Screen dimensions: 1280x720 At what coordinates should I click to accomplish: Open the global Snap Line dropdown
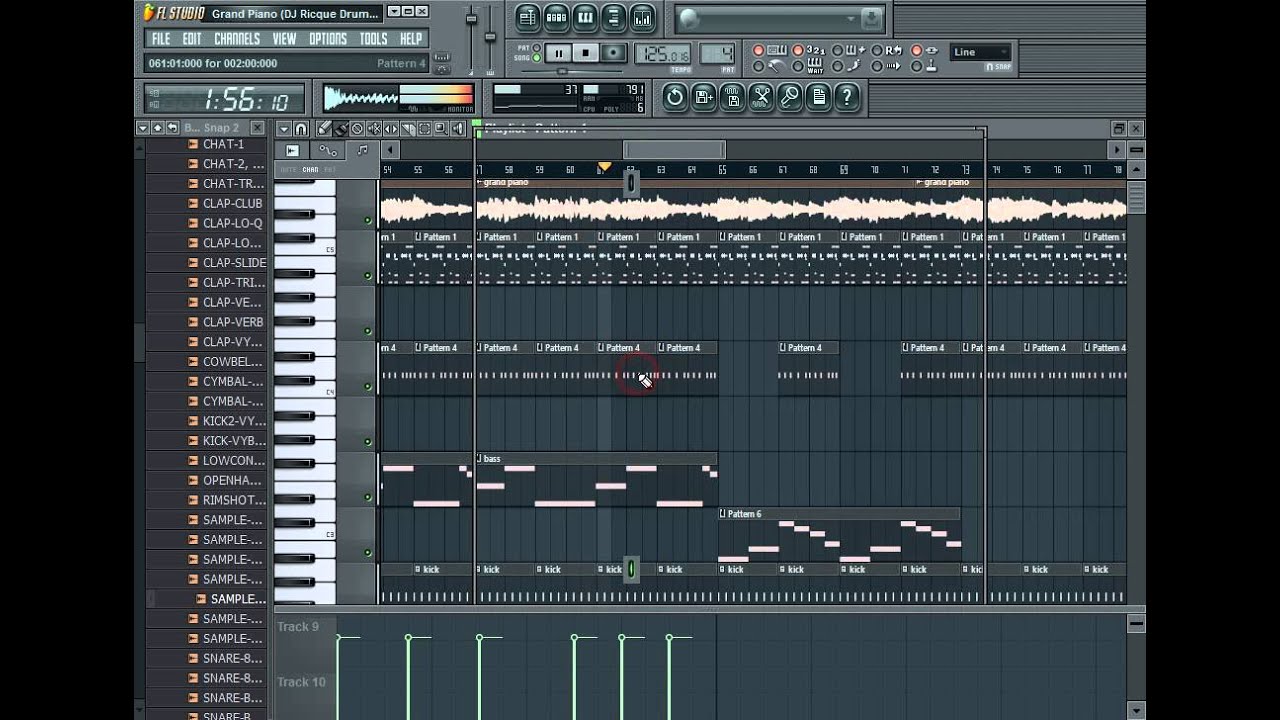[980, 52]
